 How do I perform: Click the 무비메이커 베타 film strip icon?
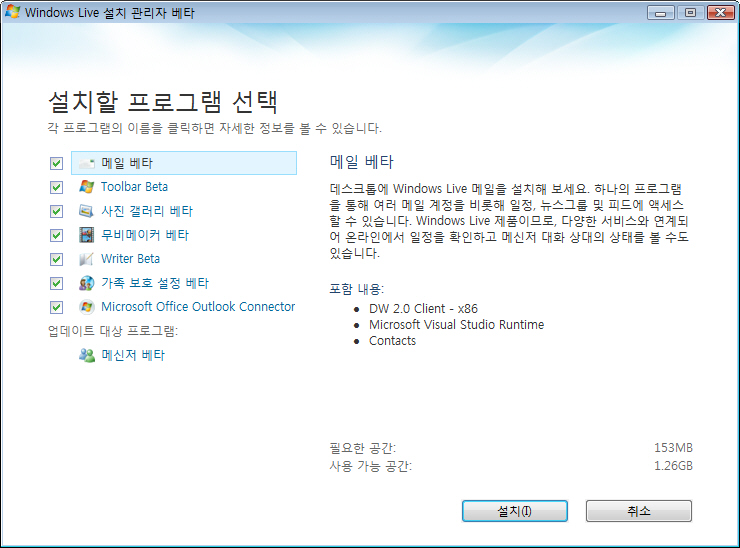[86, 235]
